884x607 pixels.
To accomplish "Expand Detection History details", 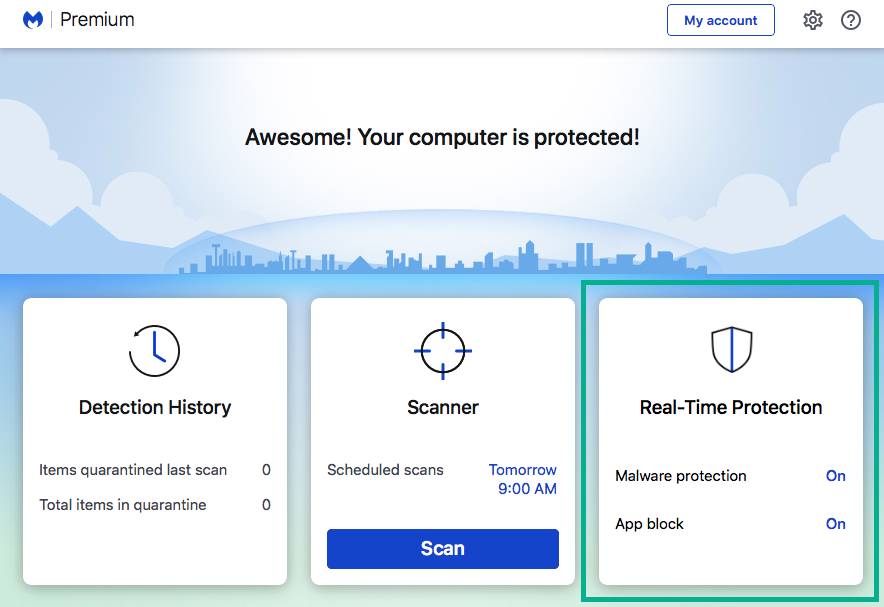I will tap(154, 408).
